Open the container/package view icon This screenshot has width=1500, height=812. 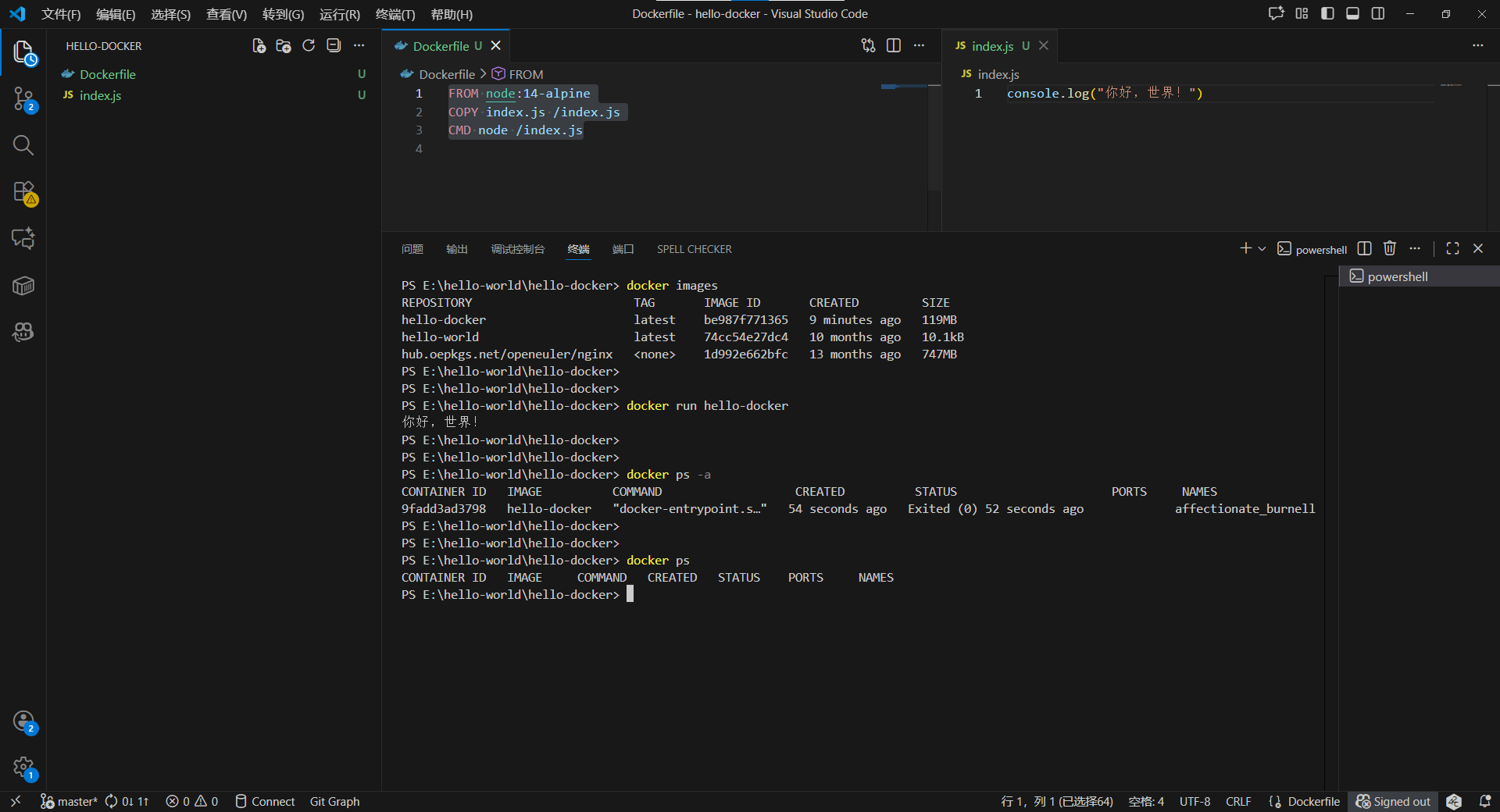[x=23, y=286]
